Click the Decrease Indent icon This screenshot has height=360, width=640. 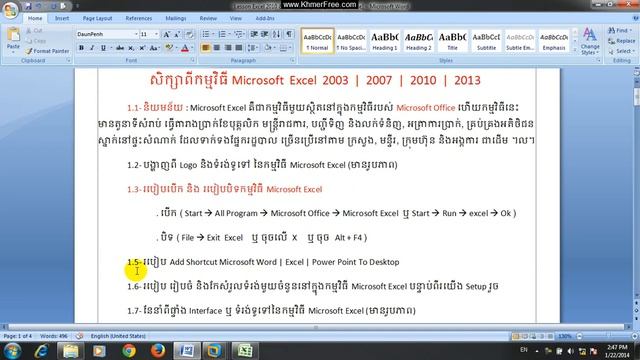pyautogui.click(x=254, y=35)
